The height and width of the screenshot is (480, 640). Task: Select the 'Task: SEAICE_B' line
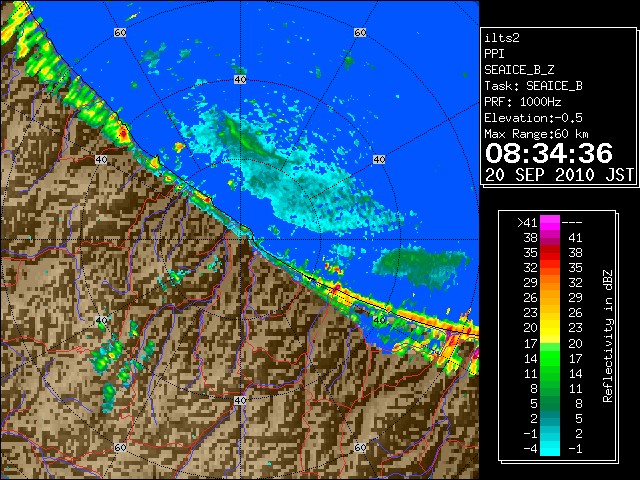pos(533,86)
